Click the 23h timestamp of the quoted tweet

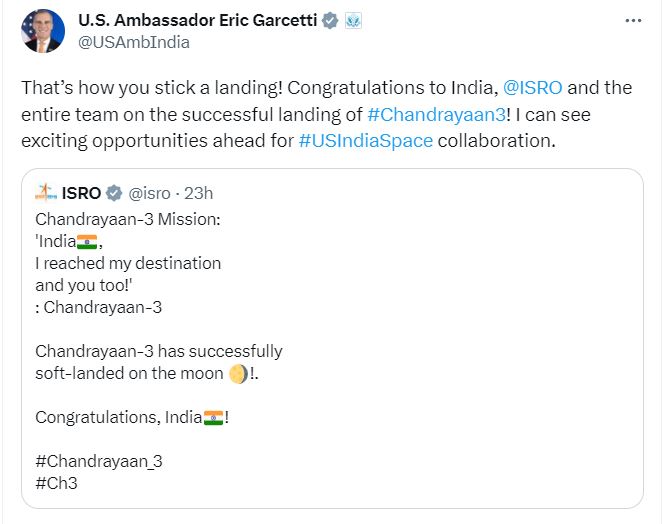click(199, 193)
